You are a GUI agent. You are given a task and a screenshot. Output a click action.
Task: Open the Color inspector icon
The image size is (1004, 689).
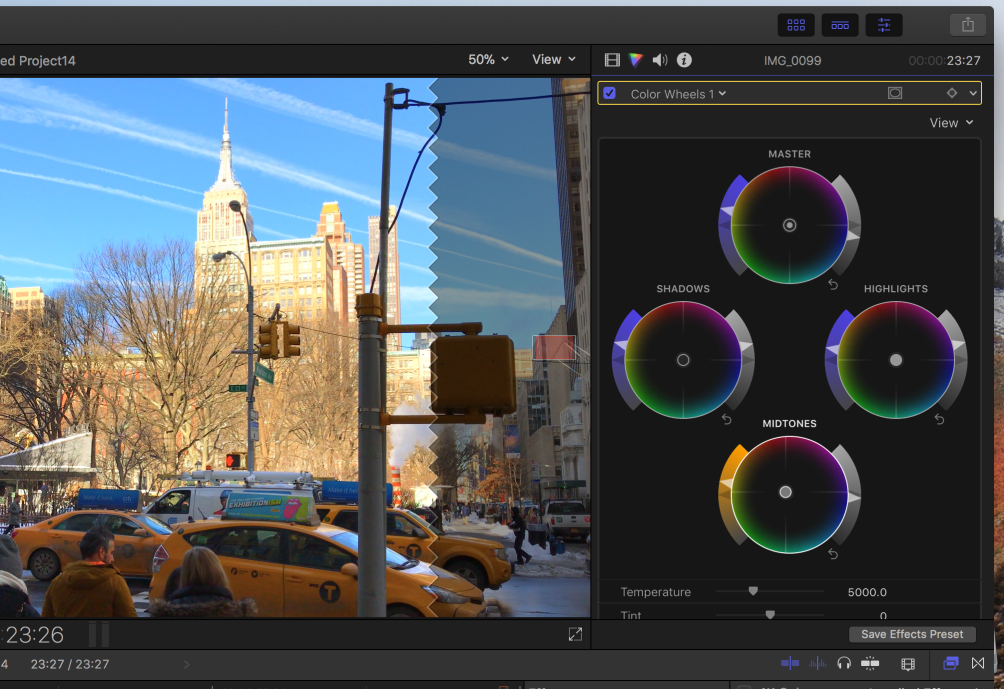(x=636, y=59)
